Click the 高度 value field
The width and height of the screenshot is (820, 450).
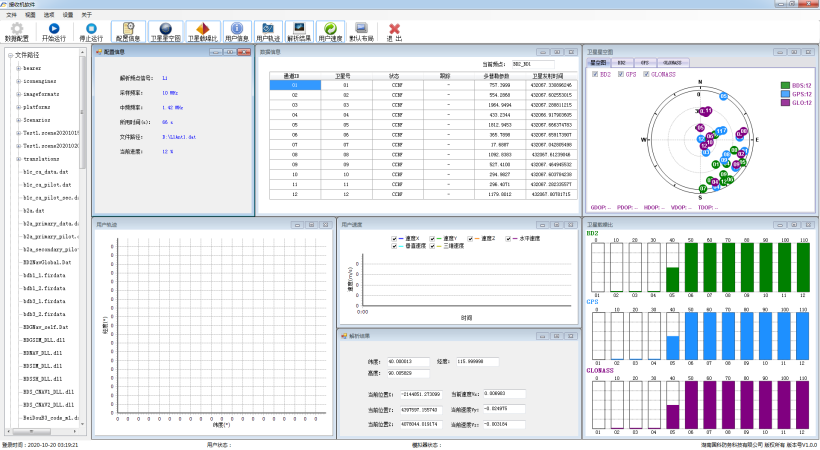408,374
